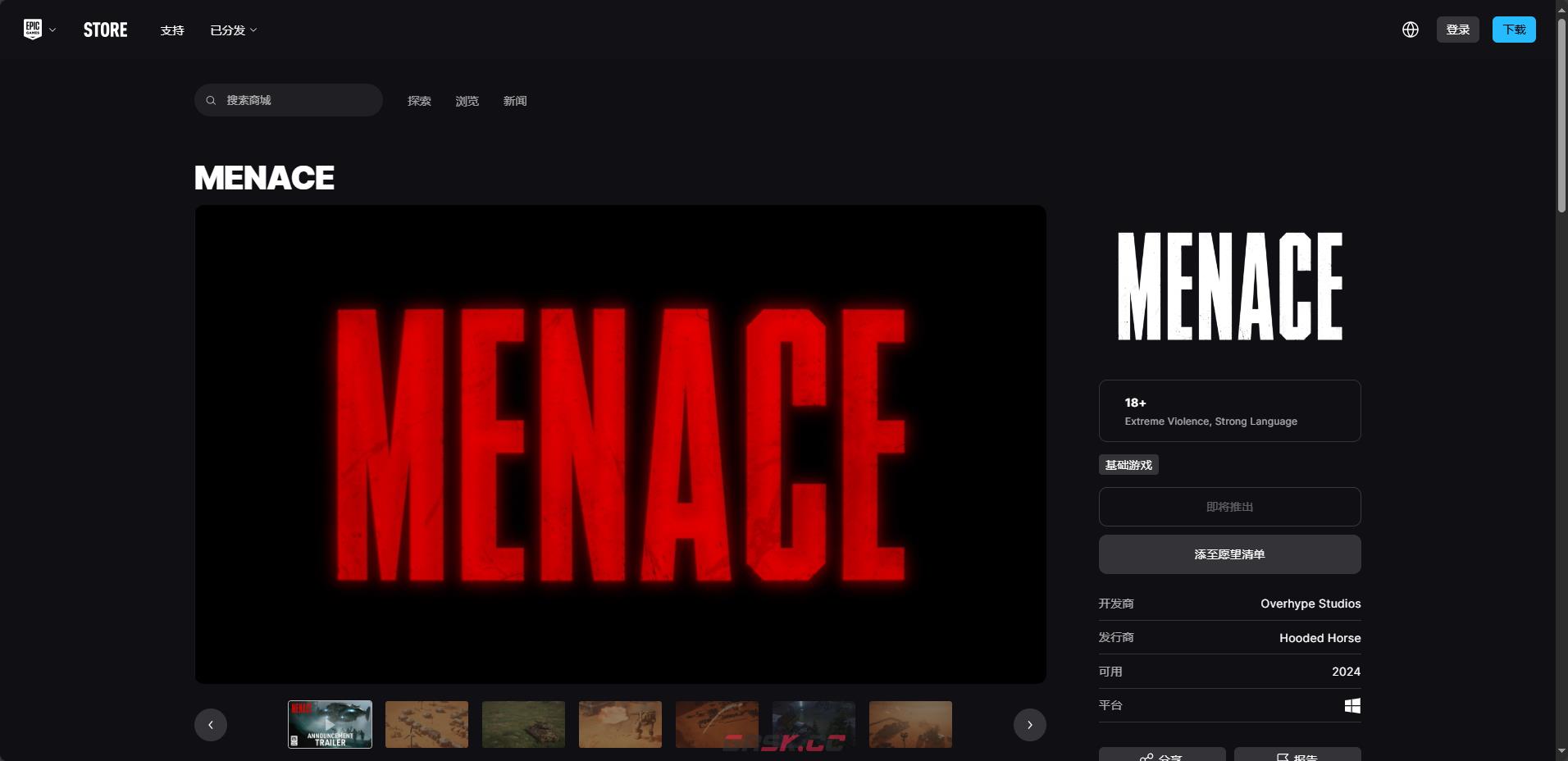The width and height of the screenshot is (1568, 761).
Task: Switch to the 探索 tab
Action: 419,101
